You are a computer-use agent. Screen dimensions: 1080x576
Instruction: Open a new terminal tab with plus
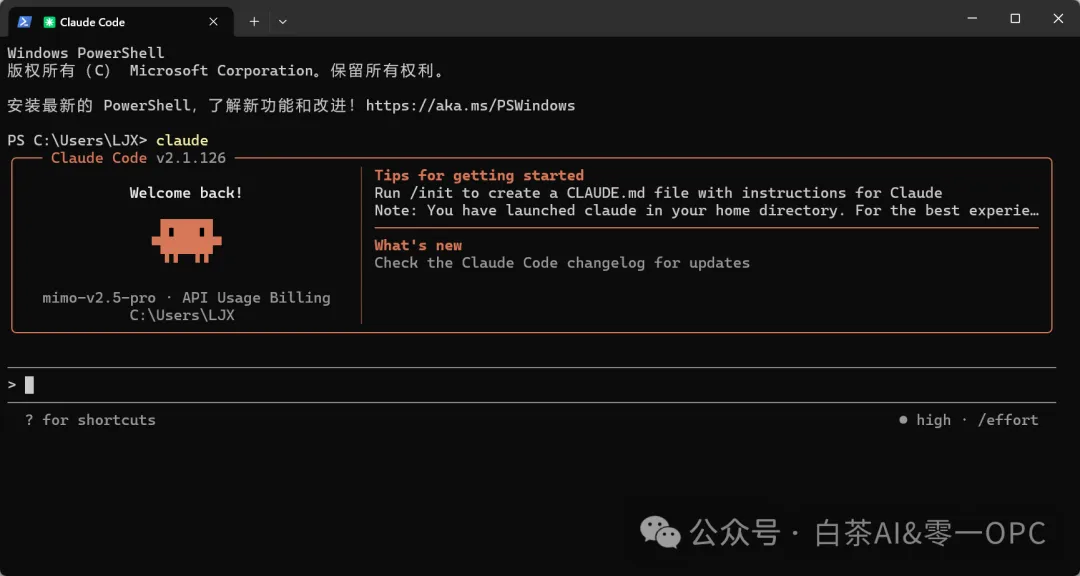[254, 22]
